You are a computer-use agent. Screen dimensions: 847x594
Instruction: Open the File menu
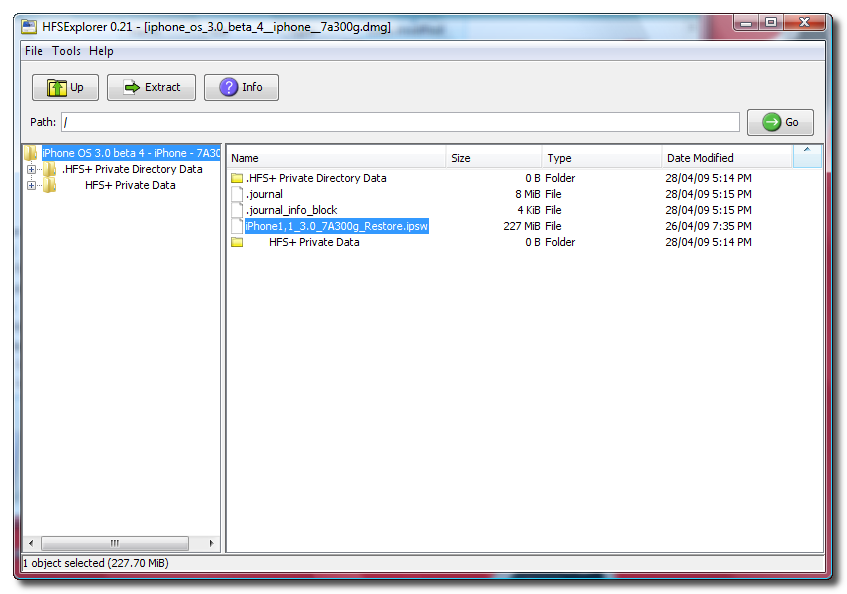pos(33,51)
